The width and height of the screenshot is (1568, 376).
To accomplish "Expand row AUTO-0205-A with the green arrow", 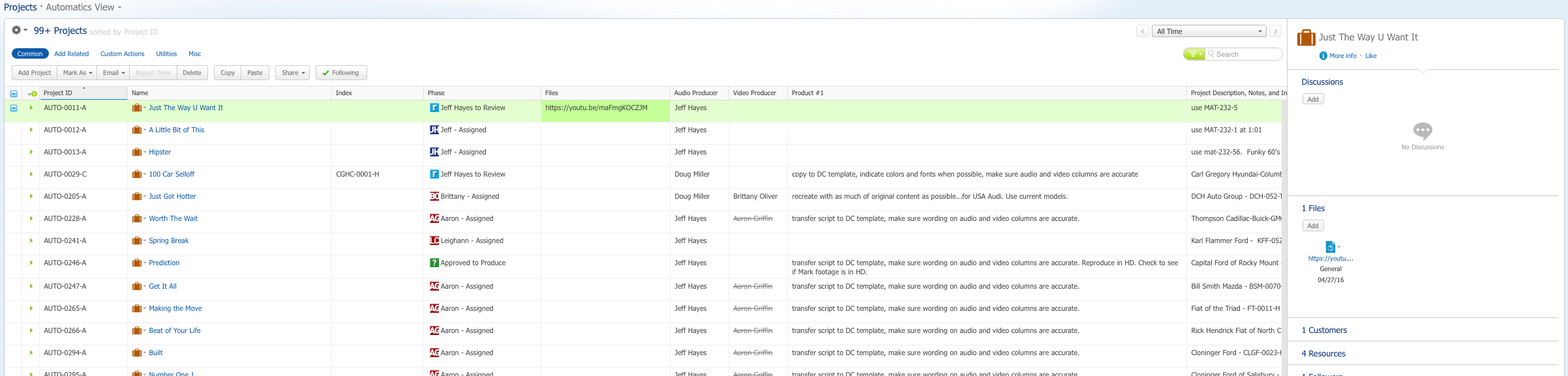I will [31, 197].
